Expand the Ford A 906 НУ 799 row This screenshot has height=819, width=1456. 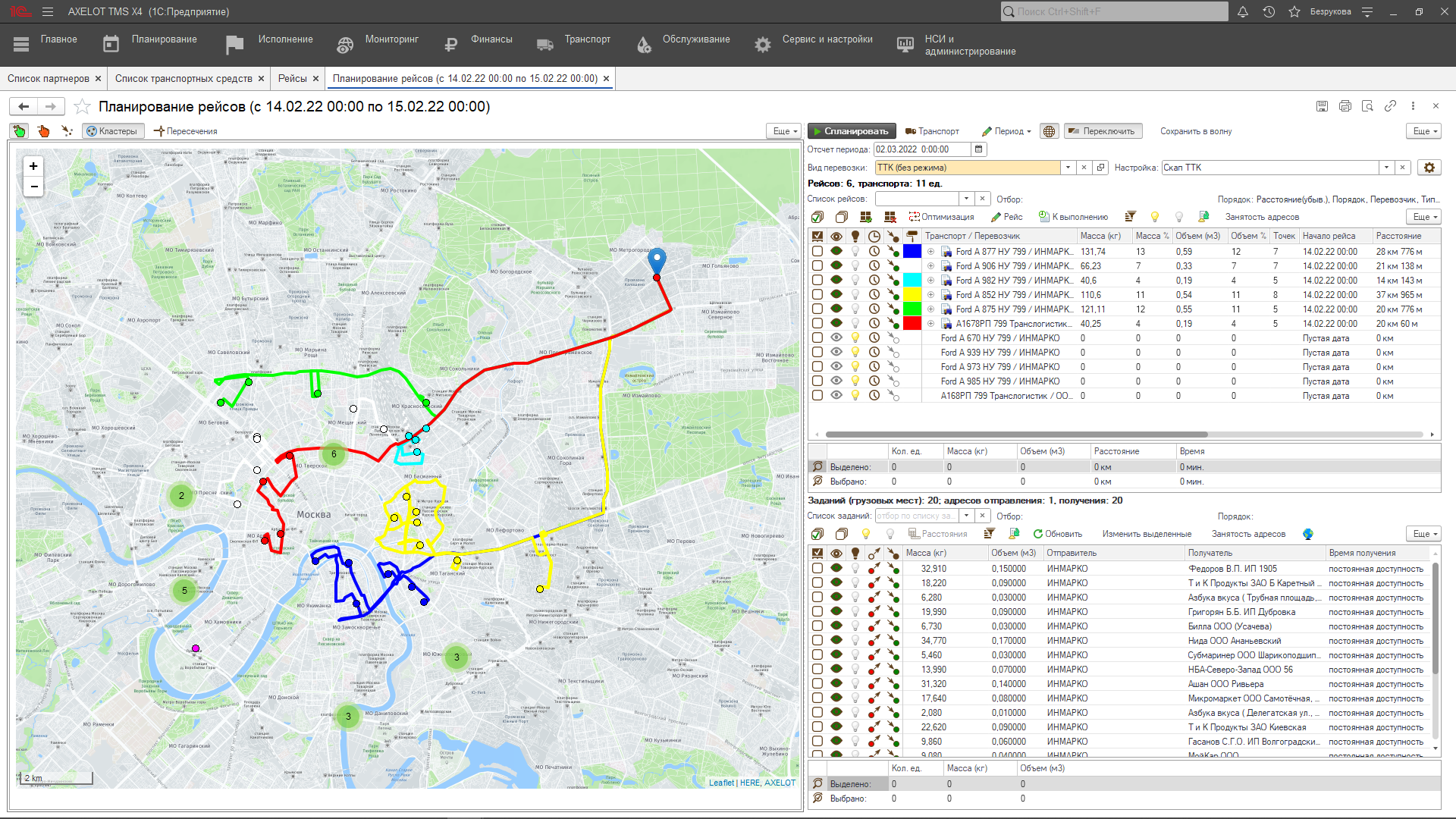pyautogui.click(x=930, y=266)
